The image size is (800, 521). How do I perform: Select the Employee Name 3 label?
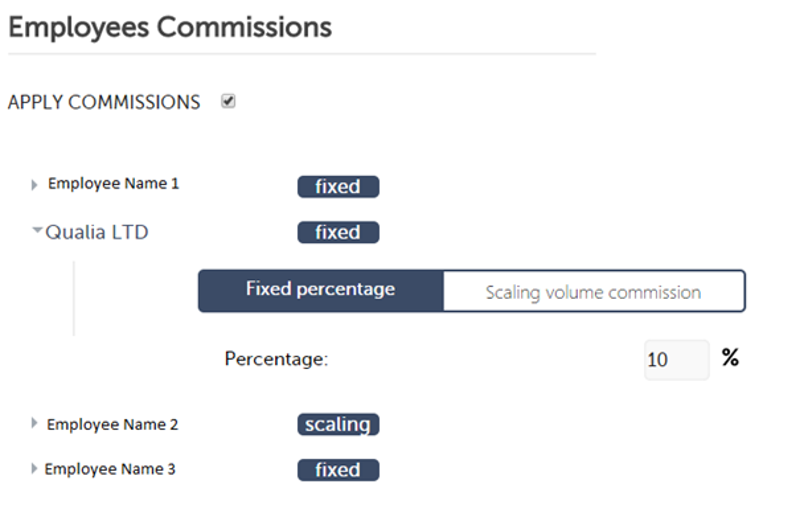110,469
